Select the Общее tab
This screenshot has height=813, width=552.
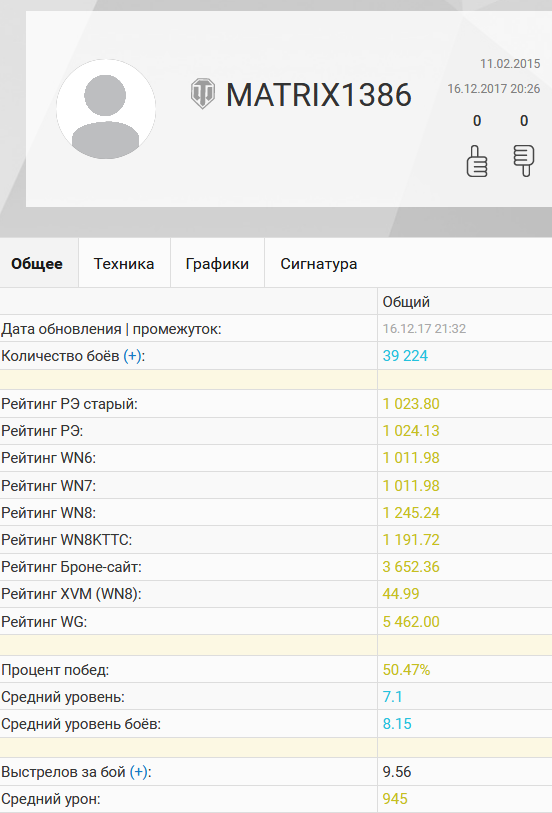[37, 263]
